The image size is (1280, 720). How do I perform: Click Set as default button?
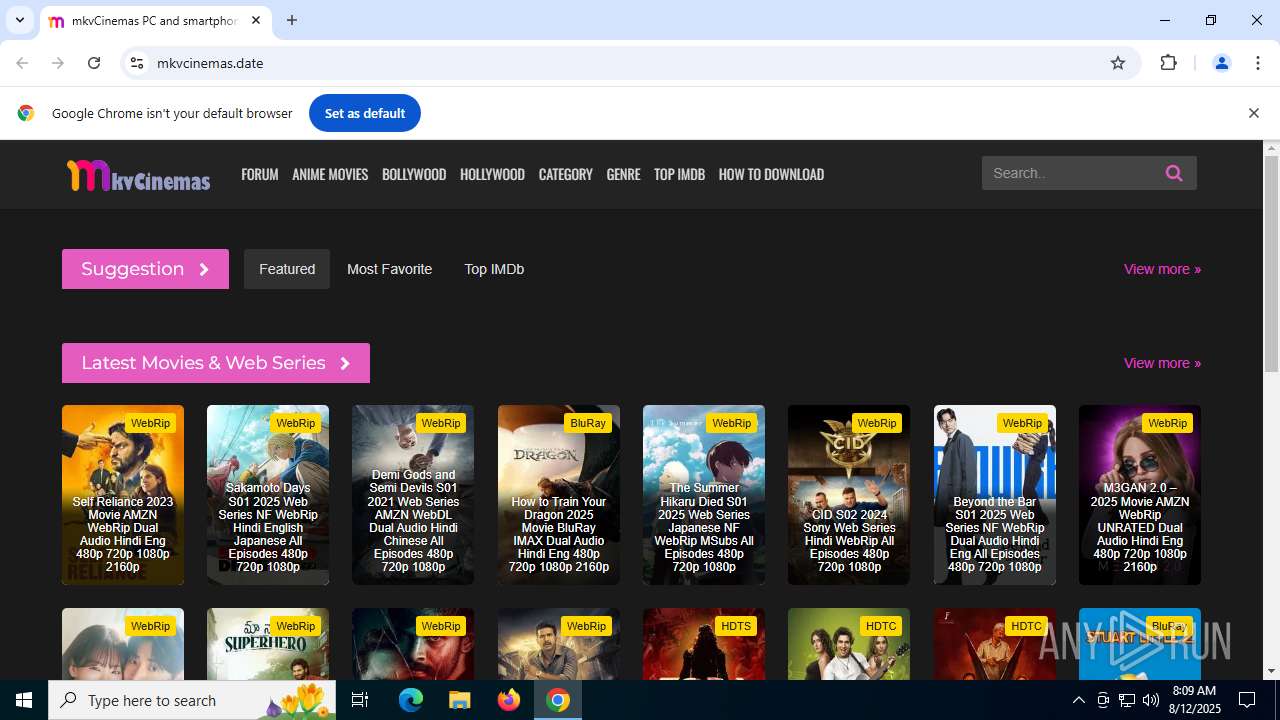point(365,113)
